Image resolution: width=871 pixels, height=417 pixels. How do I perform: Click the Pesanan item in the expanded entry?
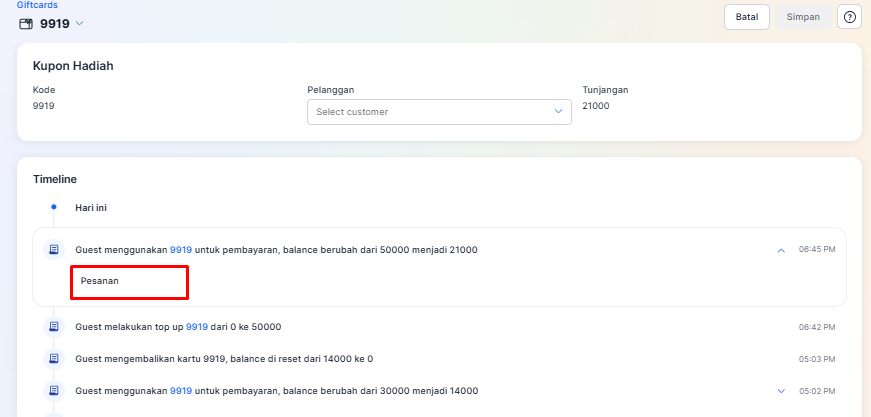point(100,281)
